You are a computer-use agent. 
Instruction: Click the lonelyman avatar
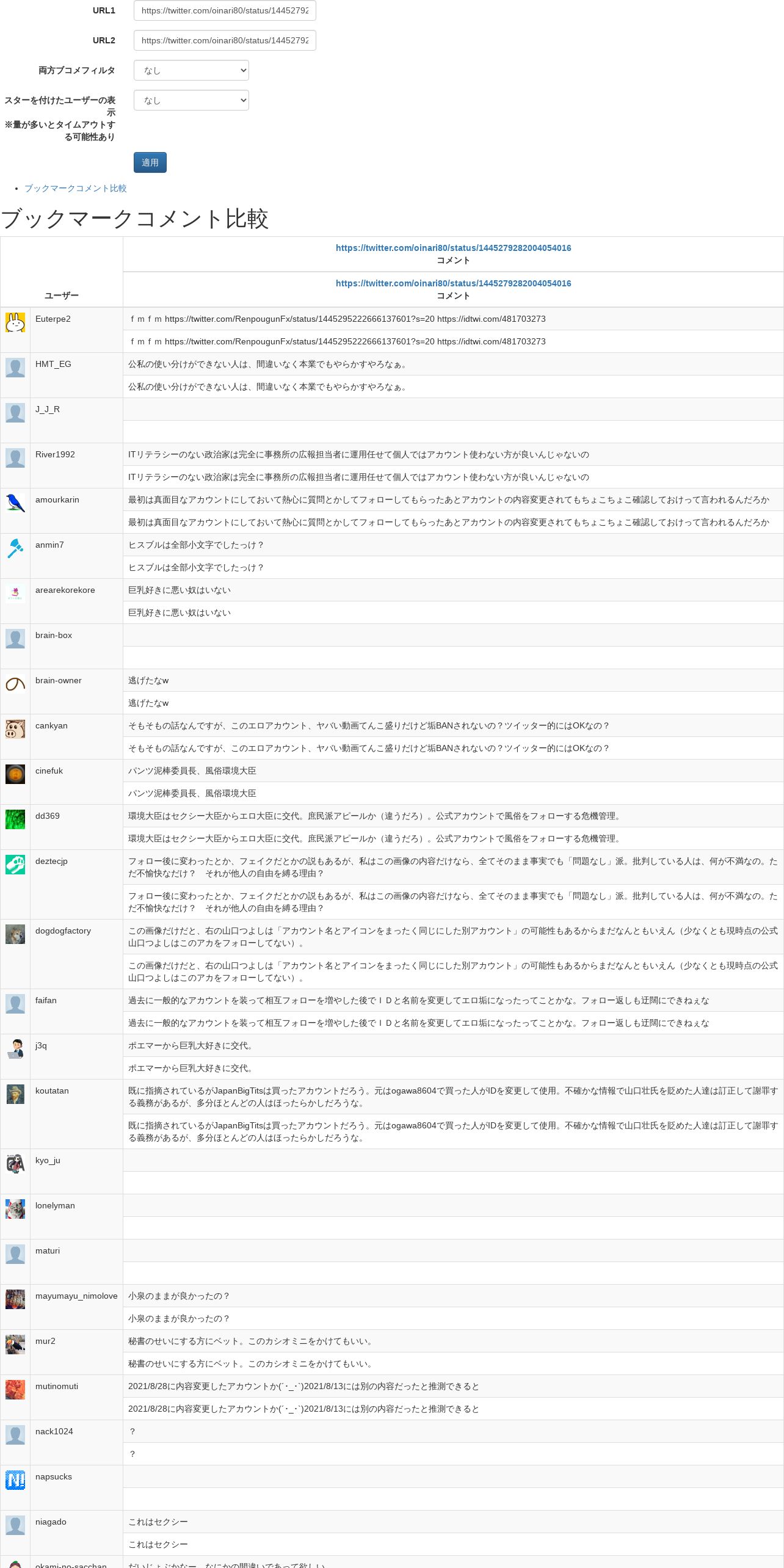coord(15,1209)
